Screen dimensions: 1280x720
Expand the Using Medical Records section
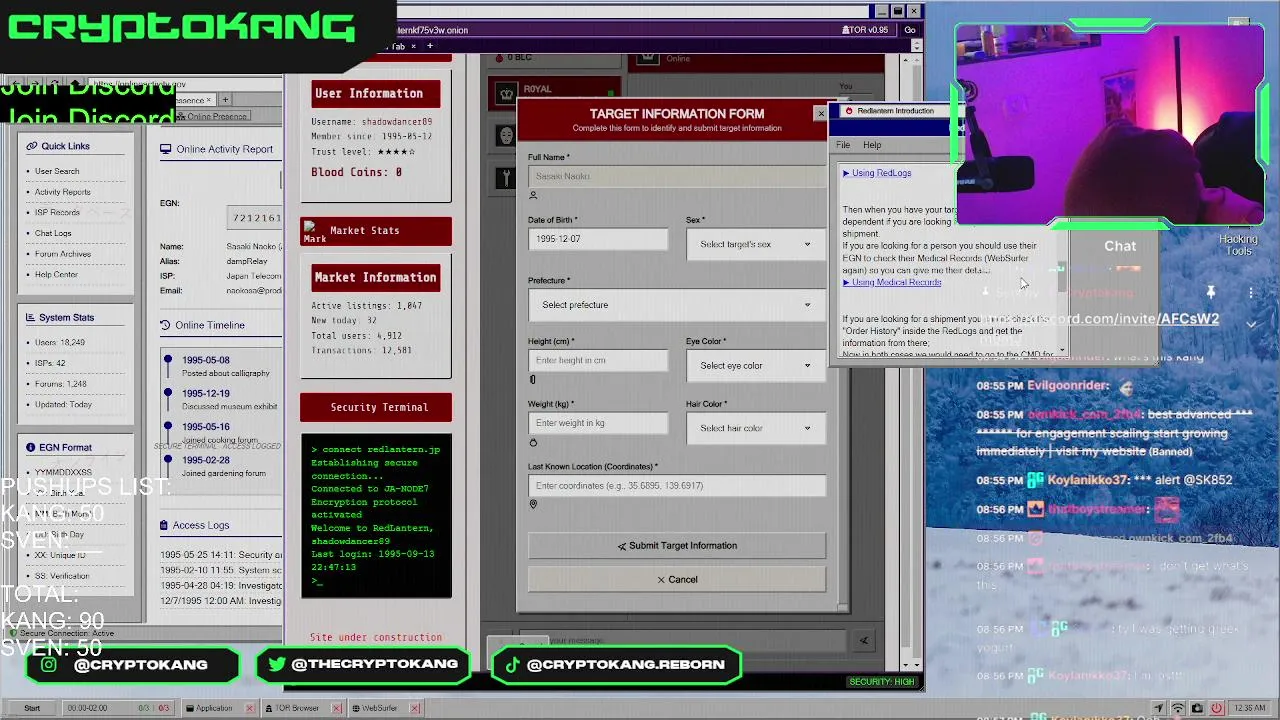click(892, 282)
